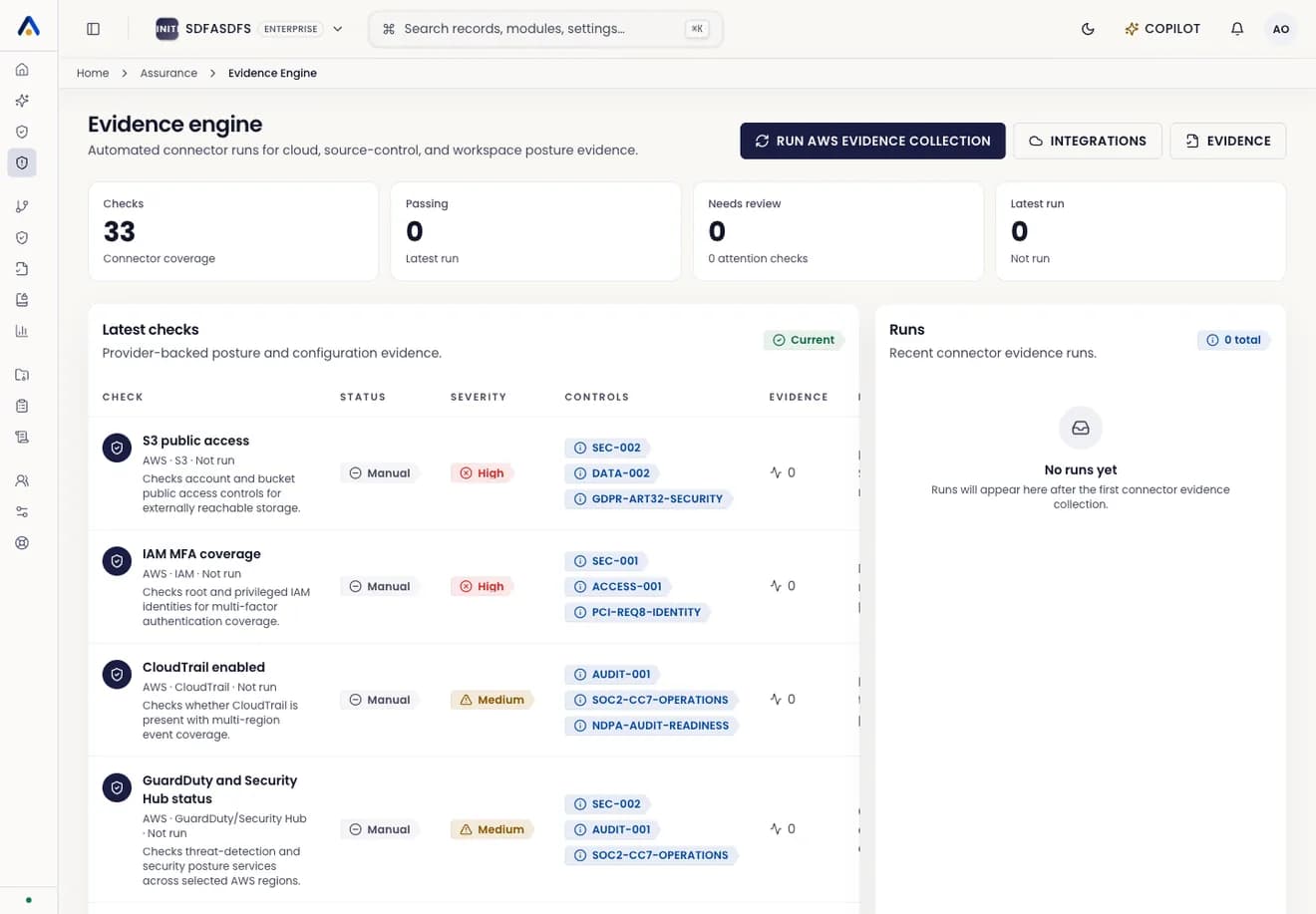Open the git branch icon in the sidebar
Viewport: 1316px width, 914px height.
pos(22,206)
